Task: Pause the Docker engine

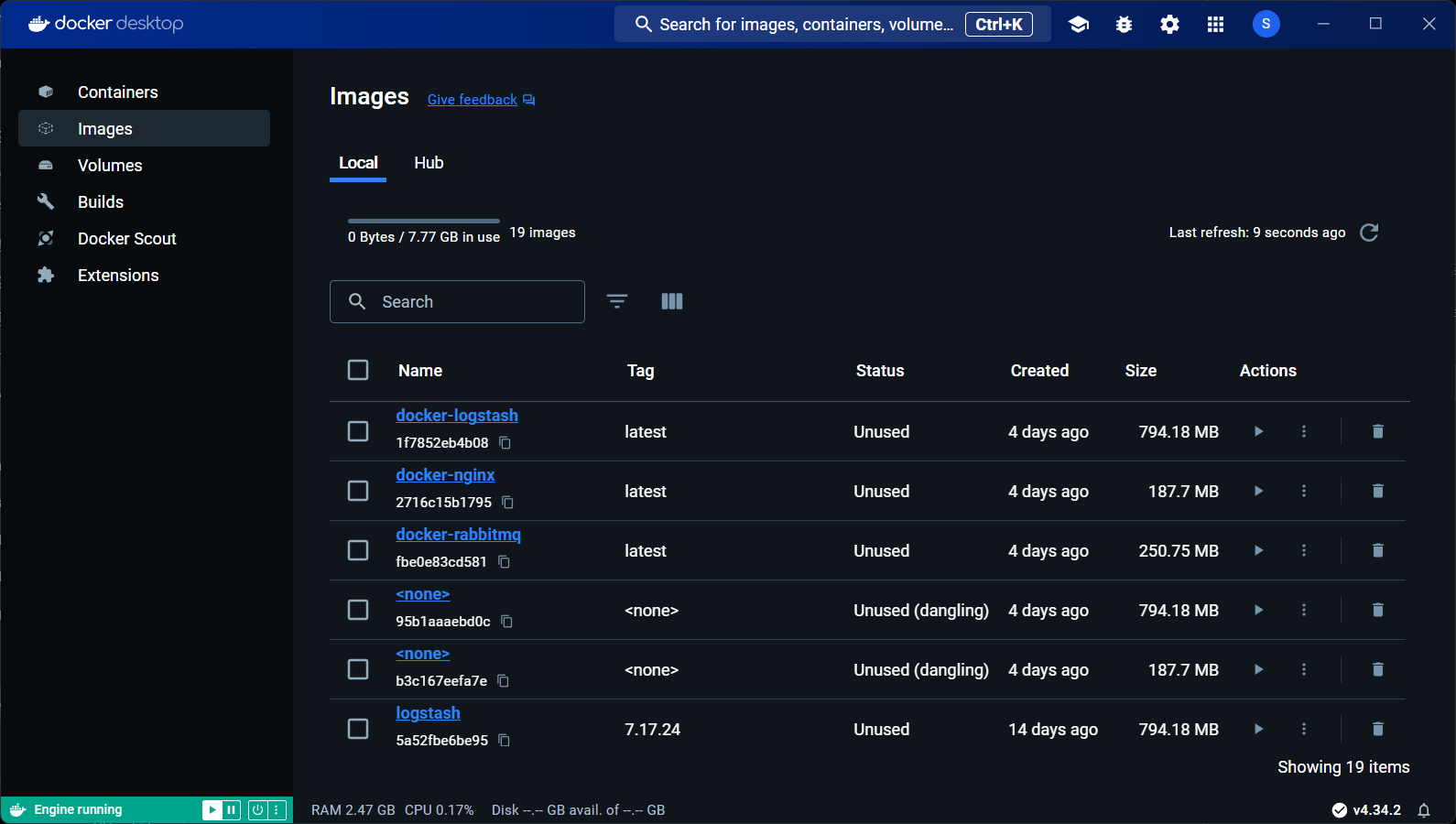Action: pyautogui.click(x=232, y=809)
